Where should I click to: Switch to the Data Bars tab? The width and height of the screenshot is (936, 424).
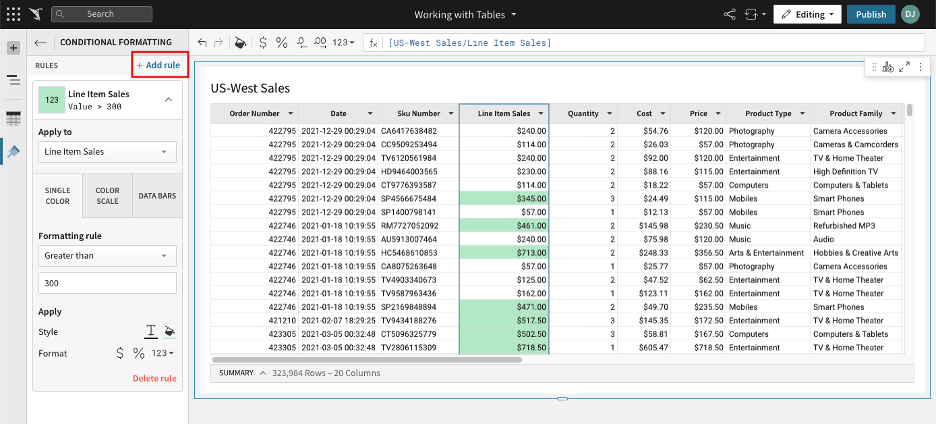(x=157, y=196)
